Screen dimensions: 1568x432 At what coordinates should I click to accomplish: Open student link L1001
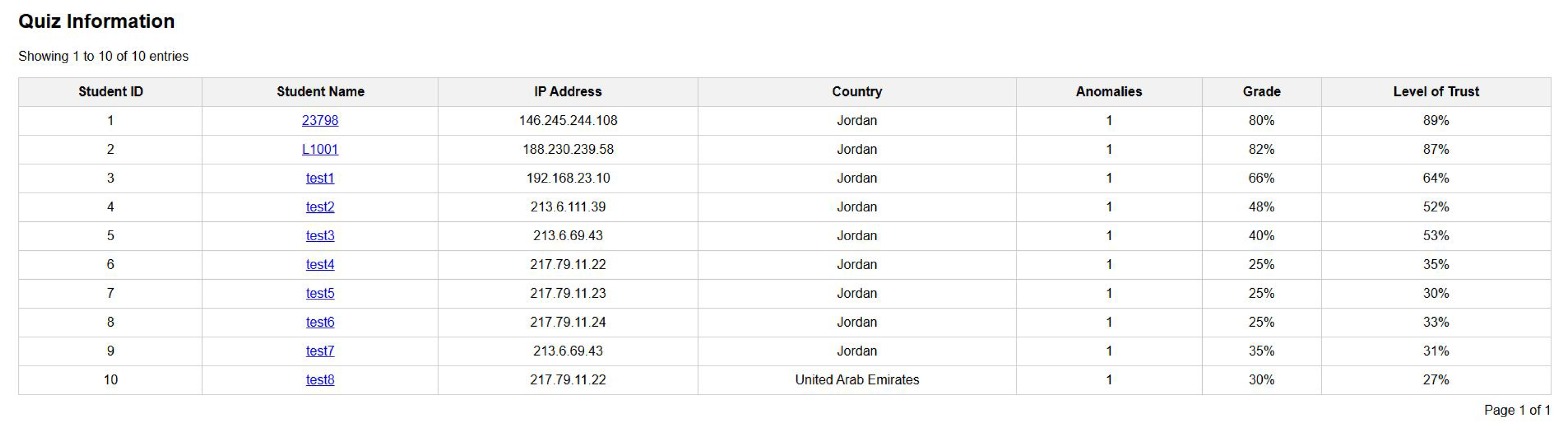319,149
